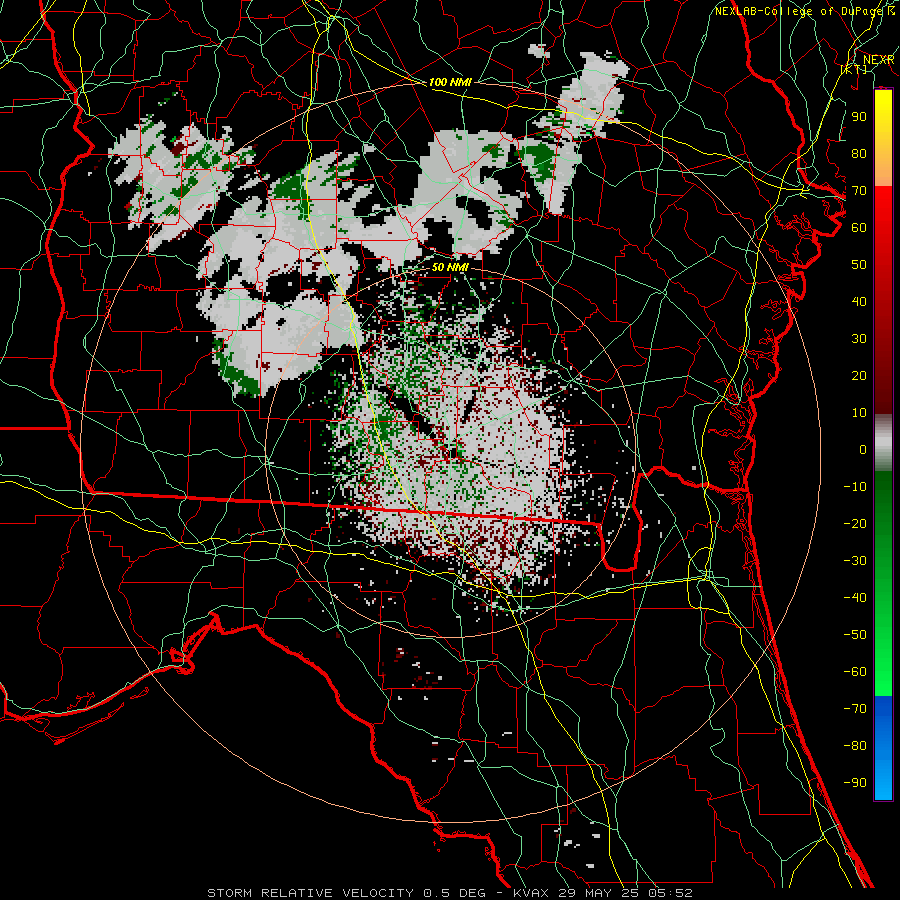Click the 30 value on velocity scale
This screenshot has height=900, width=900.
(x=859, y=339)
